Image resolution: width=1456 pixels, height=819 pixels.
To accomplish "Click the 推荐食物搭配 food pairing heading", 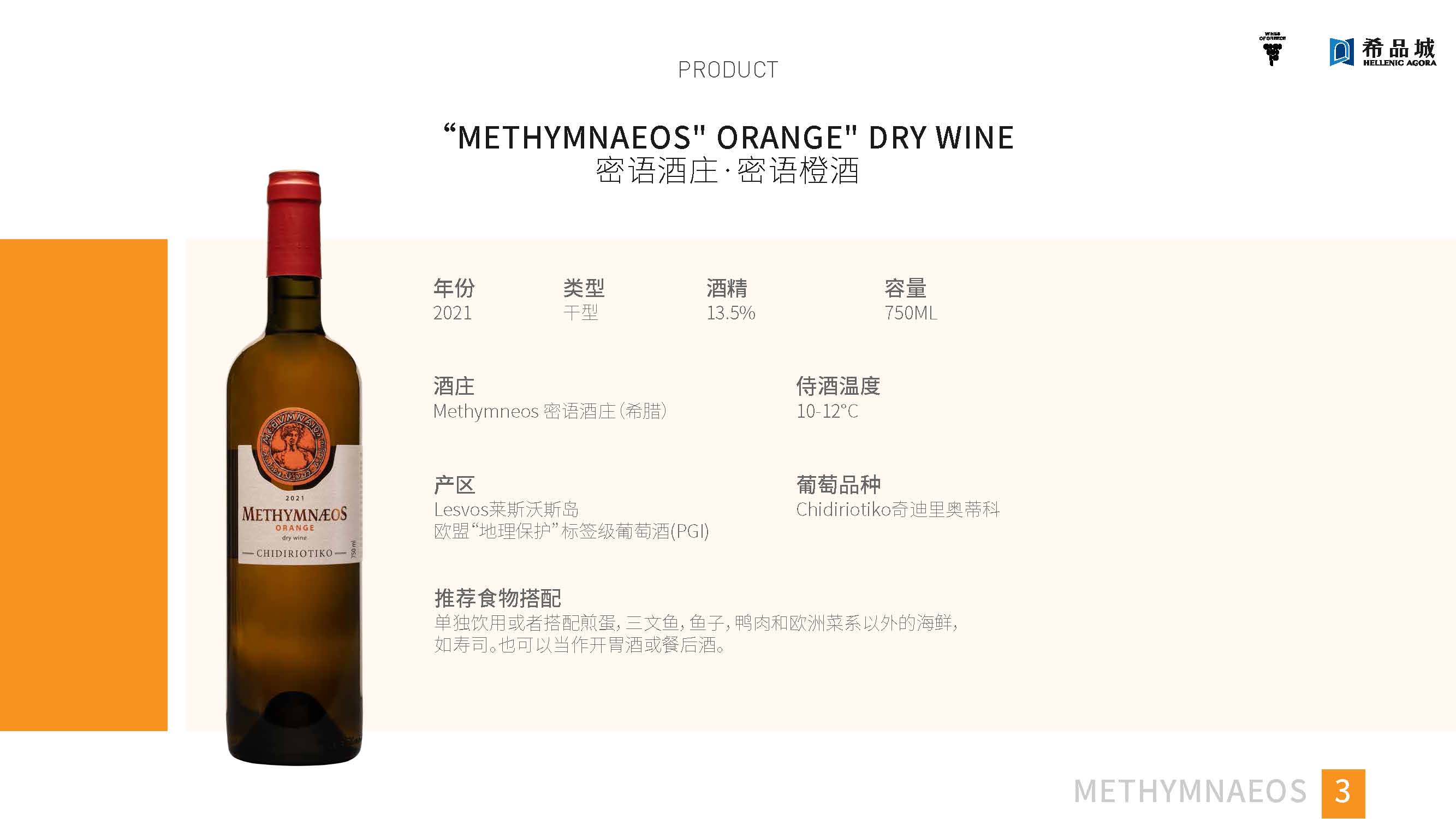I will (x=497, y=597).
